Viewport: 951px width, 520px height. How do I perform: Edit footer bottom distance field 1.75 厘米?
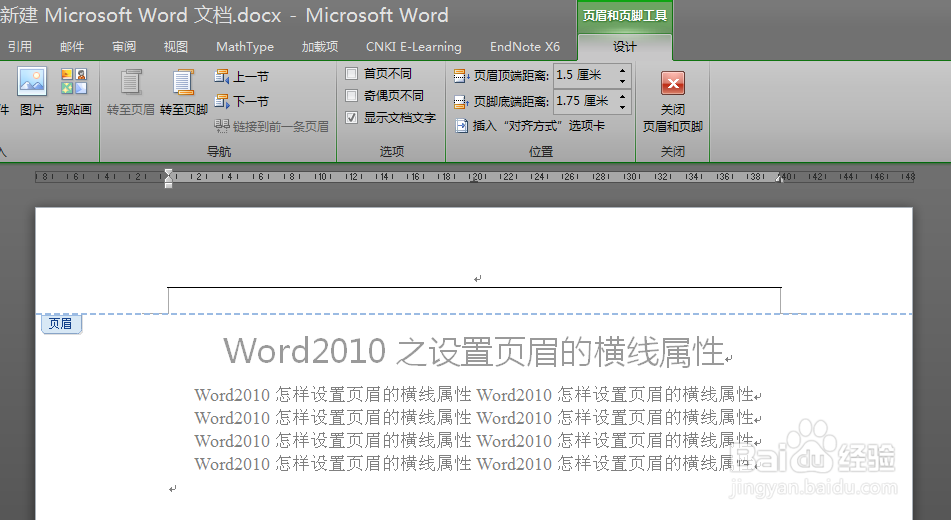(x=585, y=101)
